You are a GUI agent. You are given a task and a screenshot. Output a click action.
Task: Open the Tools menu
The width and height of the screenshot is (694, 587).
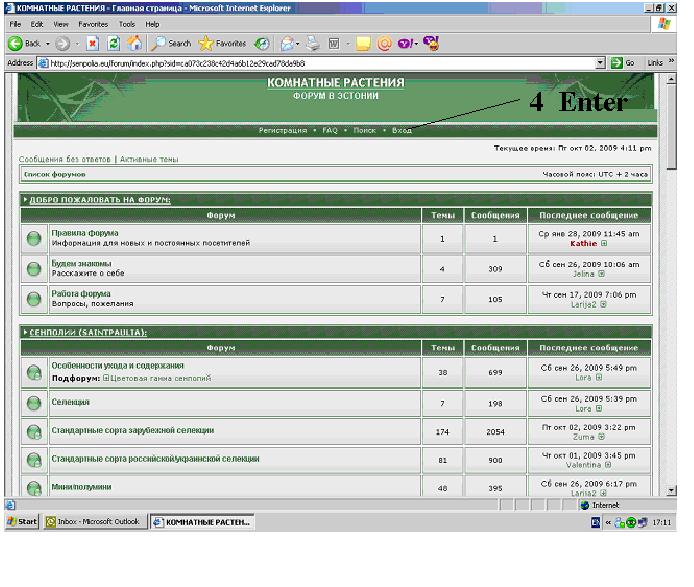coord(127,23)
